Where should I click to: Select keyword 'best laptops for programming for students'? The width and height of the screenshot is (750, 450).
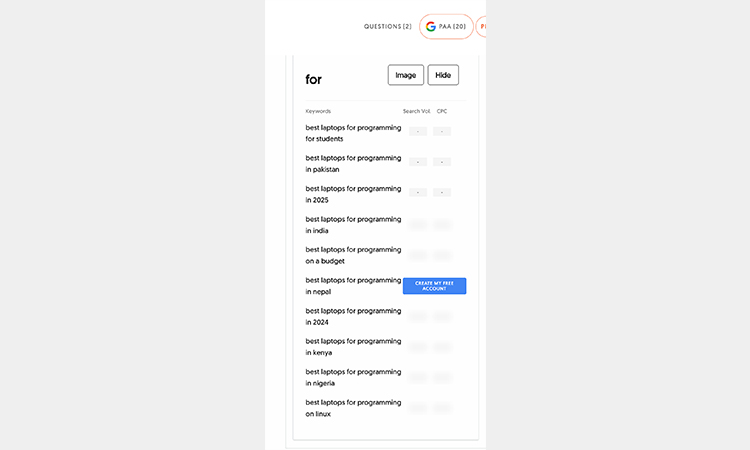click(x=353, y=133)
